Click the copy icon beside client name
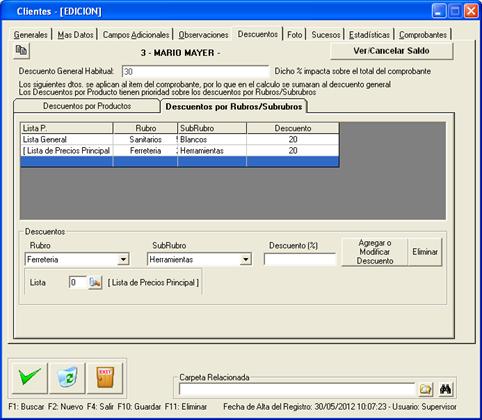The height and width of the screenshot is (420, 482). pyautogui.click(x=21, y=51)
